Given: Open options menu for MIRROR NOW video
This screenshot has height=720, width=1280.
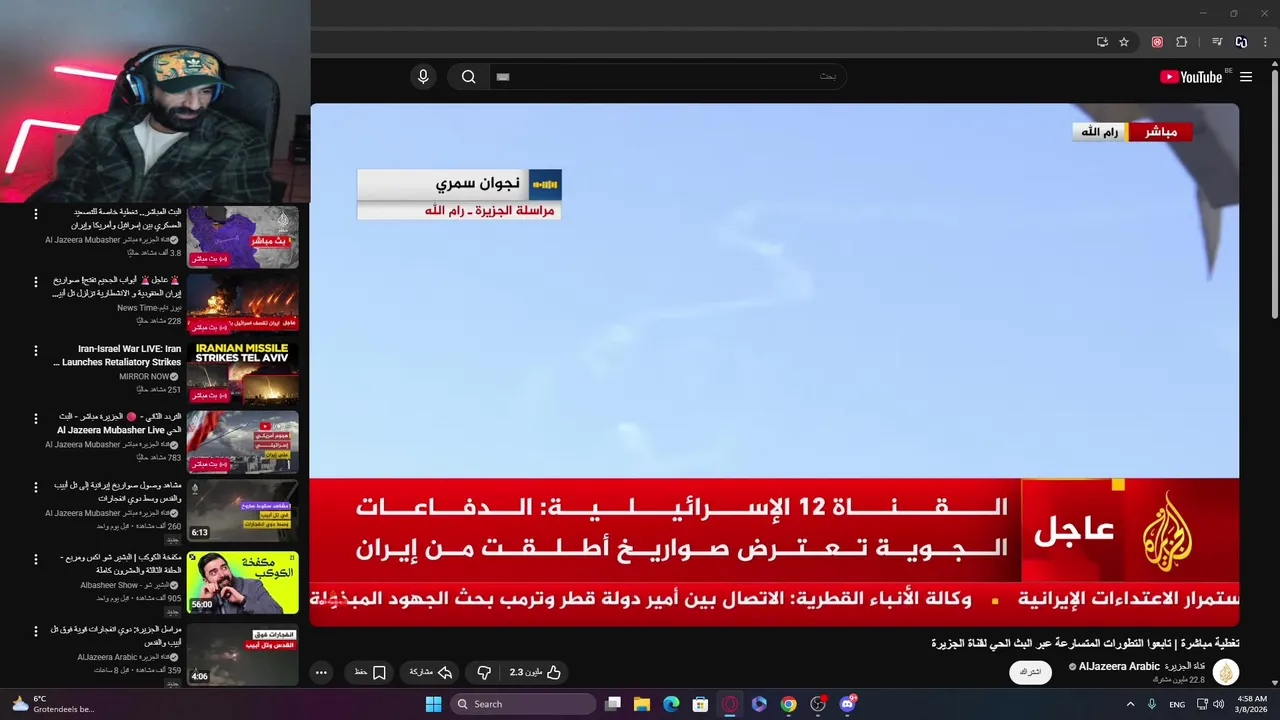Looking at the screenshot, I should [x=36, y=351].
